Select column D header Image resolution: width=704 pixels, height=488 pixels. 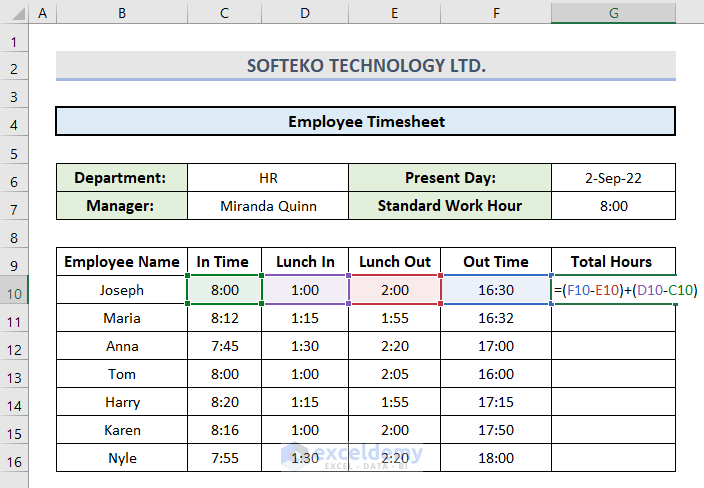click(x=305, y=13)
